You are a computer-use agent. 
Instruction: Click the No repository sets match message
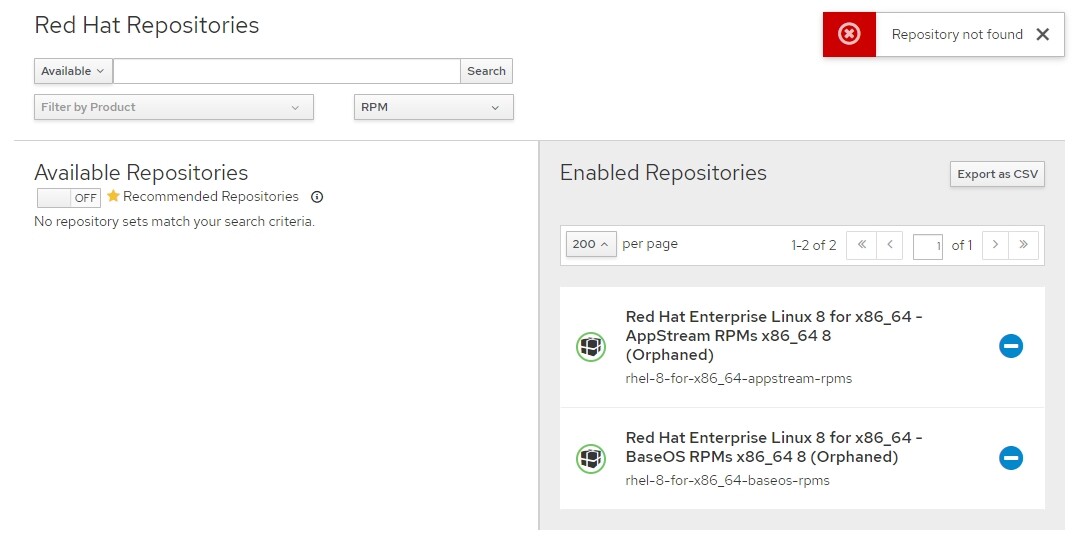point(175,222)
